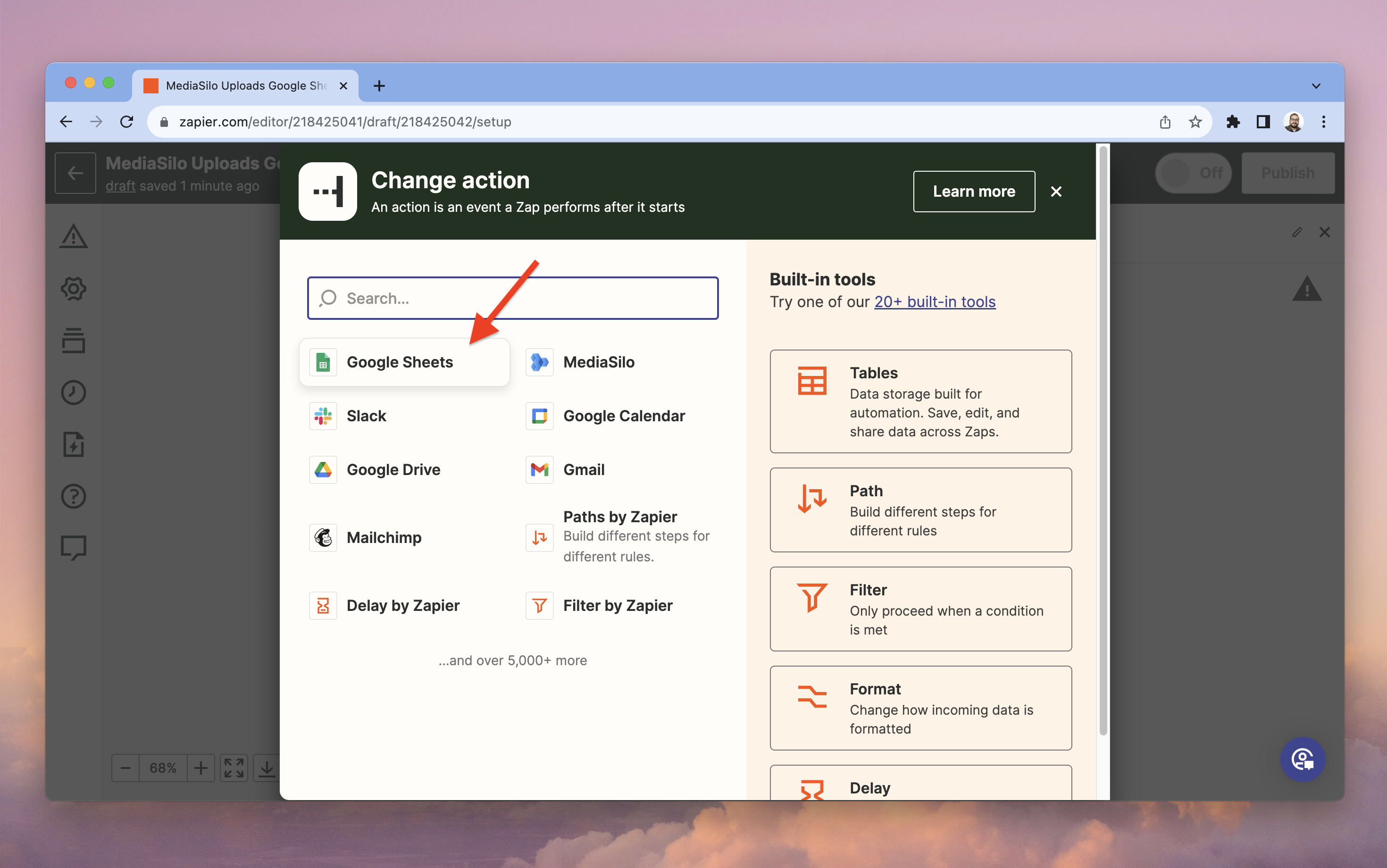Close the MediaSilo Uploads browser tab

(343, 86)
